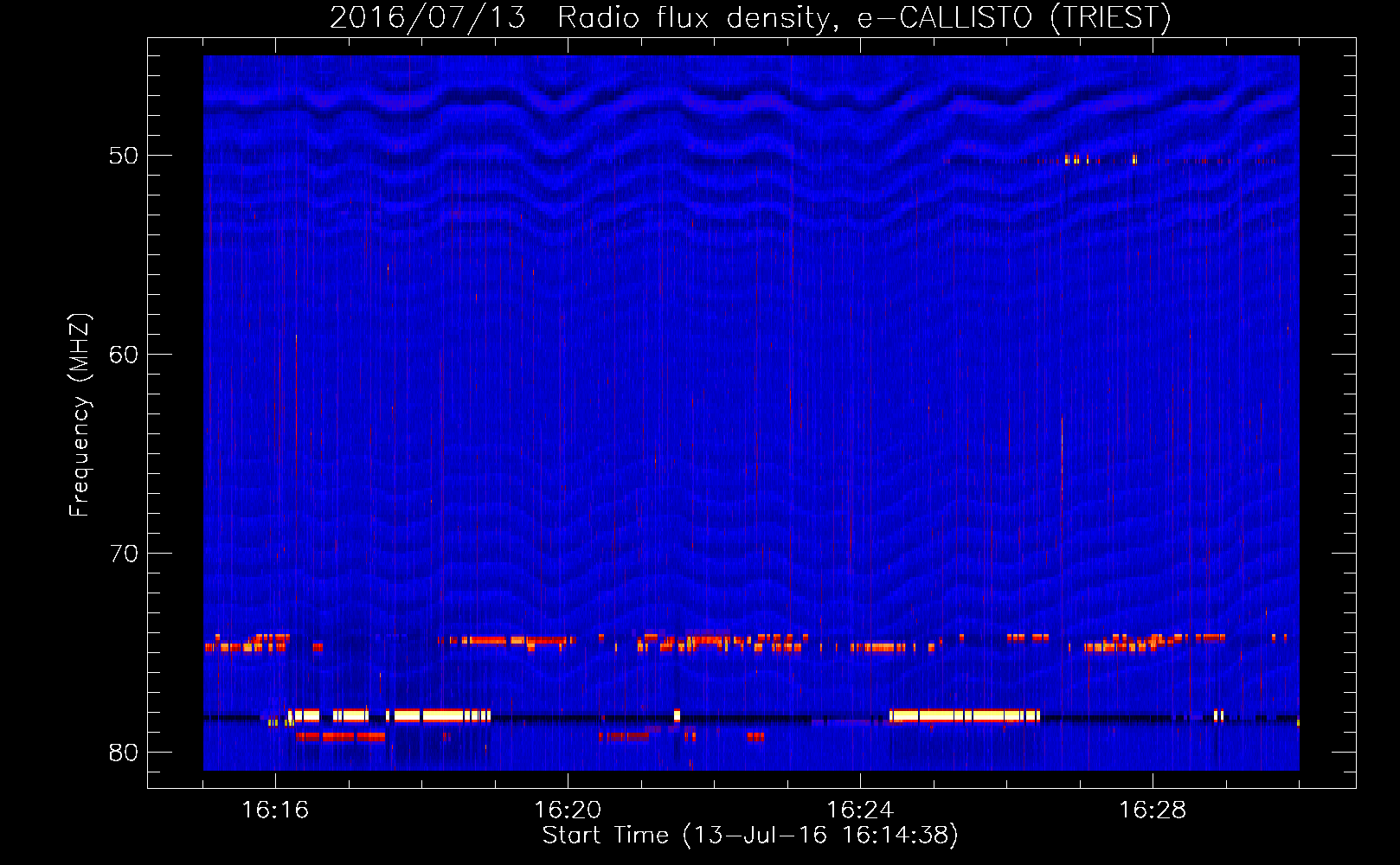The height and width of the screenshot is (865, 1400).
Task: Click the 16:16 time tick label
Action: click(x=275, y=811)
